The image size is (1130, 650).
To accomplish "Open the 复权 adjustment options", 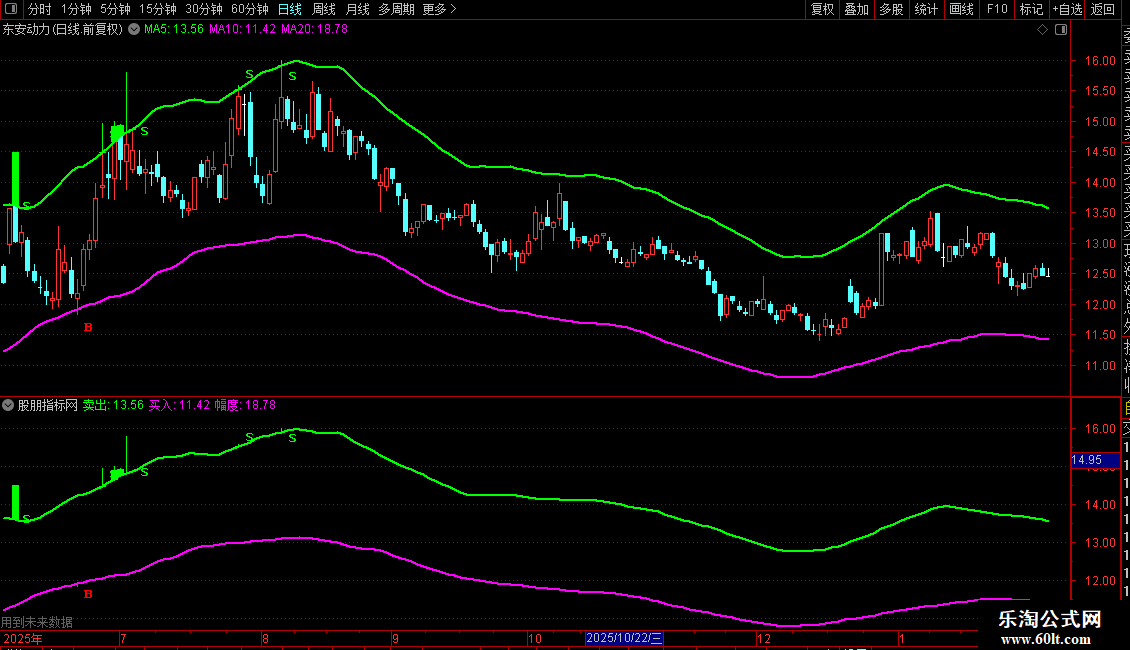I will (x=822, y=9).
